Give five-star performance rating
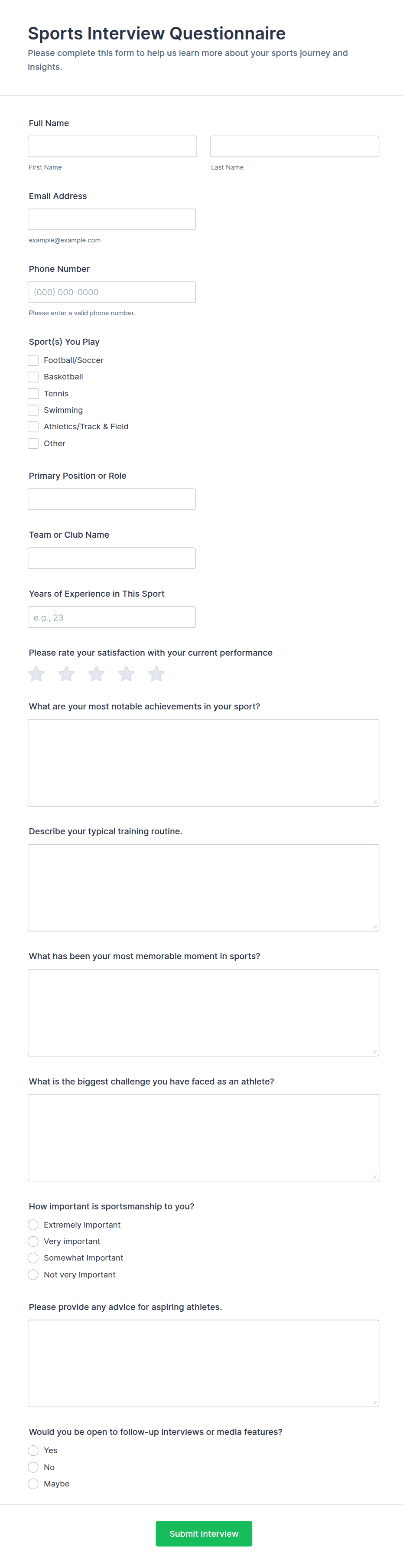 (156, 674)
